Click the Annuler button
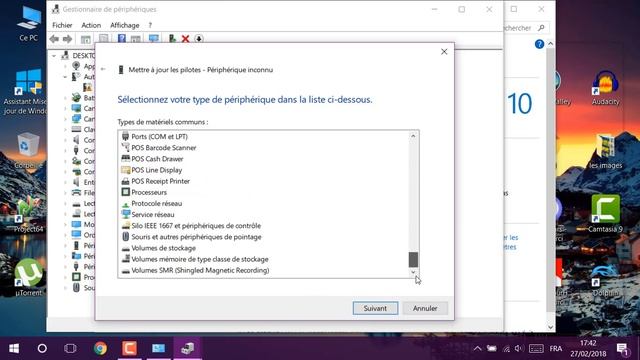Image resolution: width=640 pixels, height=360 pixels. [x=425, y=308]
